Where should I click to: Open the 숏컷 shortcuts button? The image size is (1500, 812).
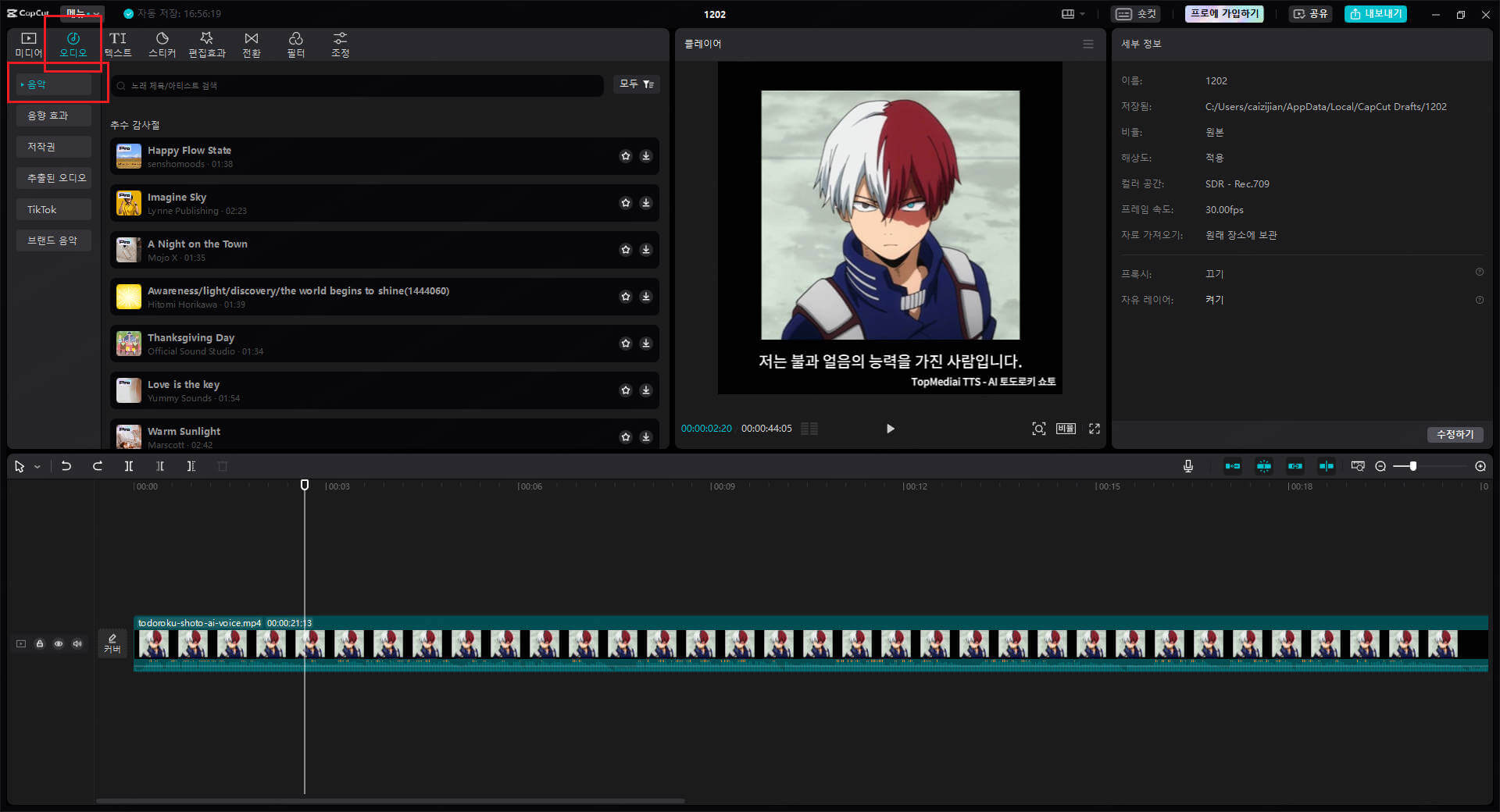(x=1136, y=14)
